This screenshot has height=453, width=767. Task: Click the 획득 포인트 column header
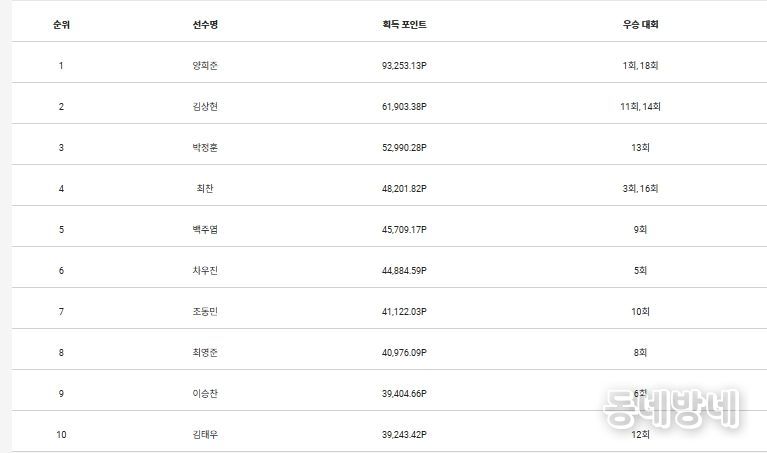(x=397, y=25)
